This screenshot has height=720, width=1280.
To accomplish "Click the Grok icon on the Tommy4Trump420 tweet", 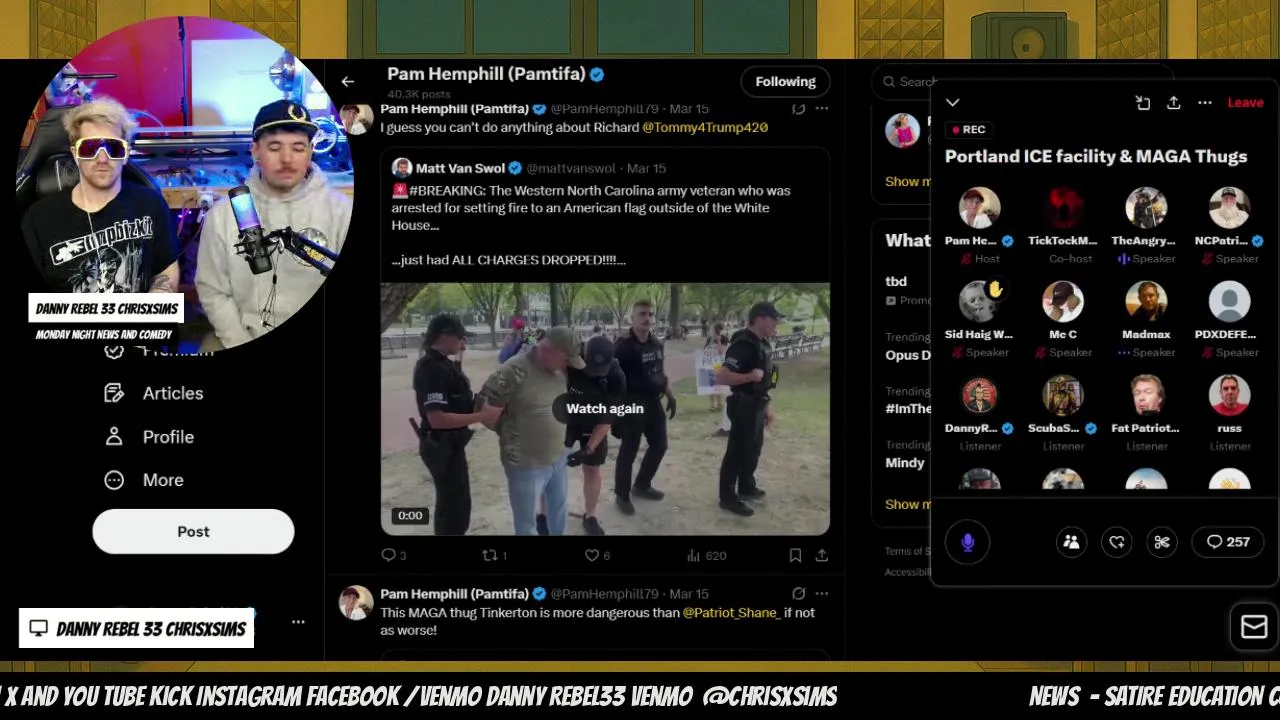I will [x=798, y=108].
